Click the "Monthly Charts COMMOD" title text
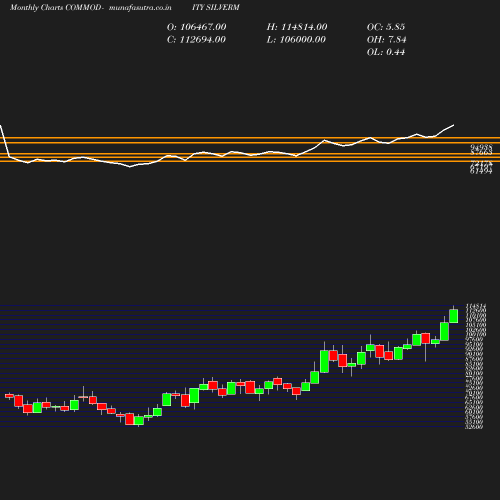Viewport: 500px width, 500px height. coord(55,7)
